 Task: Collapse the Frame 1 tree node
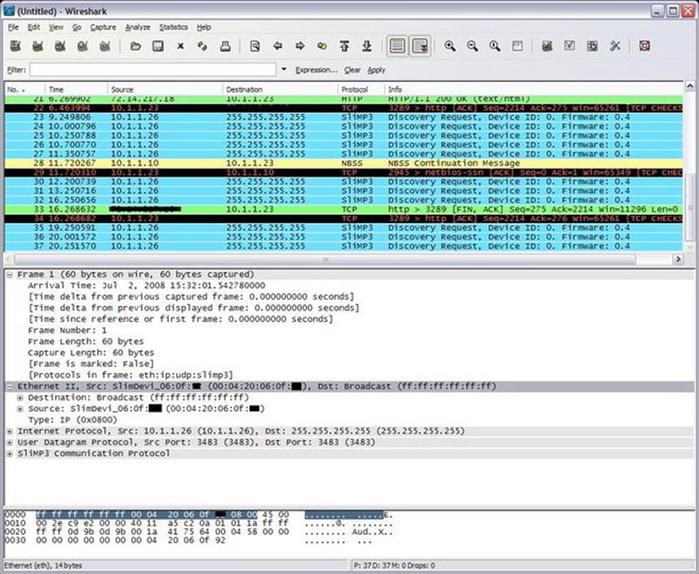(x=9, y=275)
